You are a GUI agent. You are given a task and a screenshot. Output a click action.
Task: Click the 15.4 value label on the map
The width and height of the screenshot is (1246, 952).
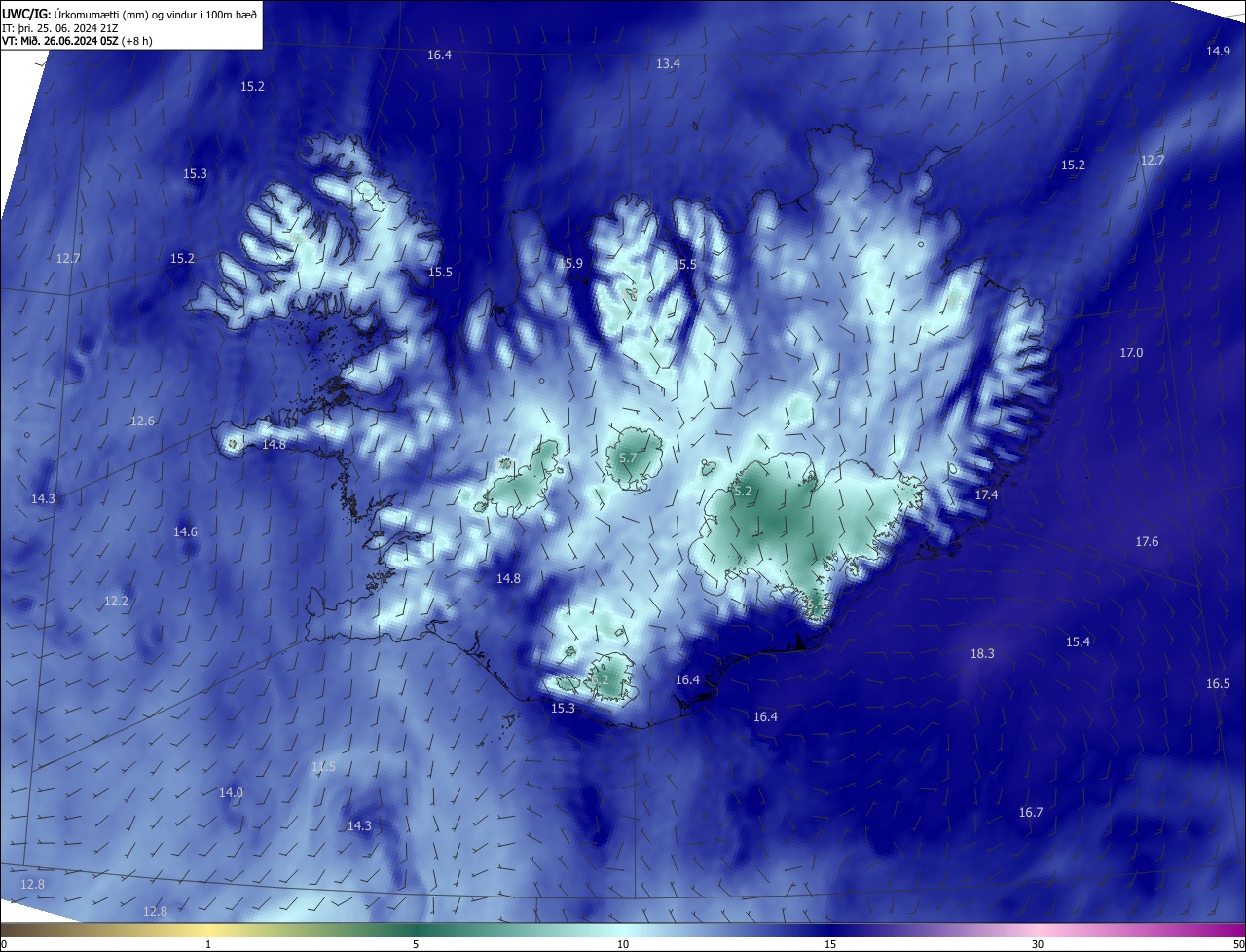click(x=1078, y=641)
